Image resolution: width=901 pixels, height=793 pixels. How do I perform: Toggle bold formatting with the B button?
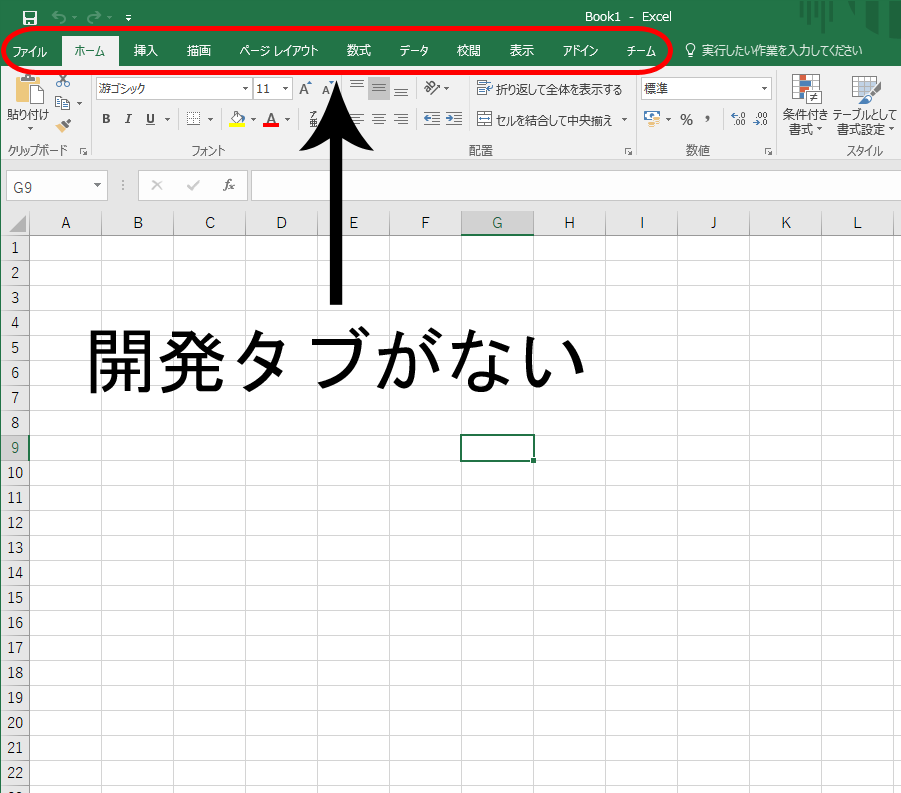pyautogui.click(x=106, y=118)
